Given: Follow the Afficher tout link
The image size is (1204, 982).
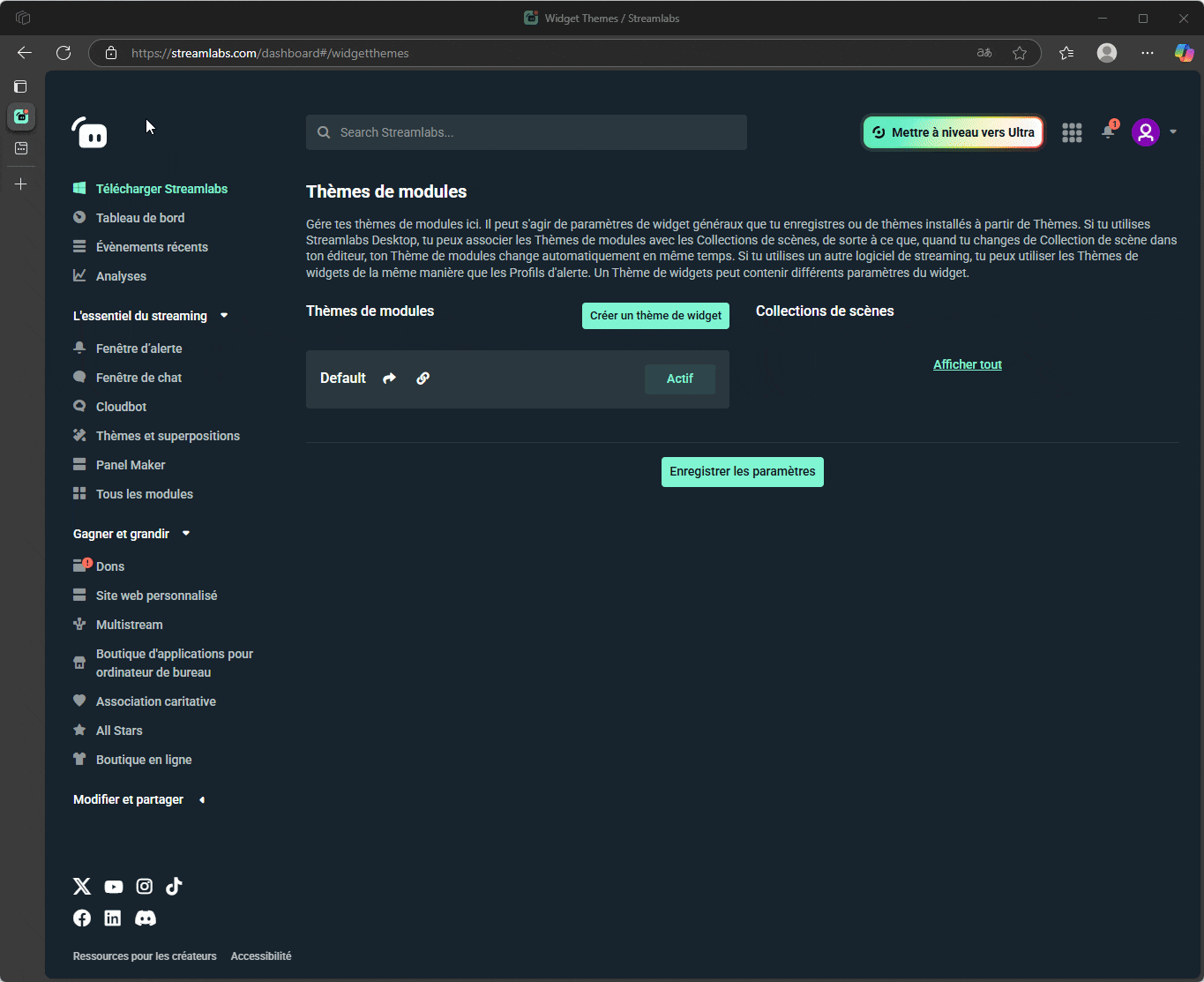Looking at the screenshot, I should (968, 364).
